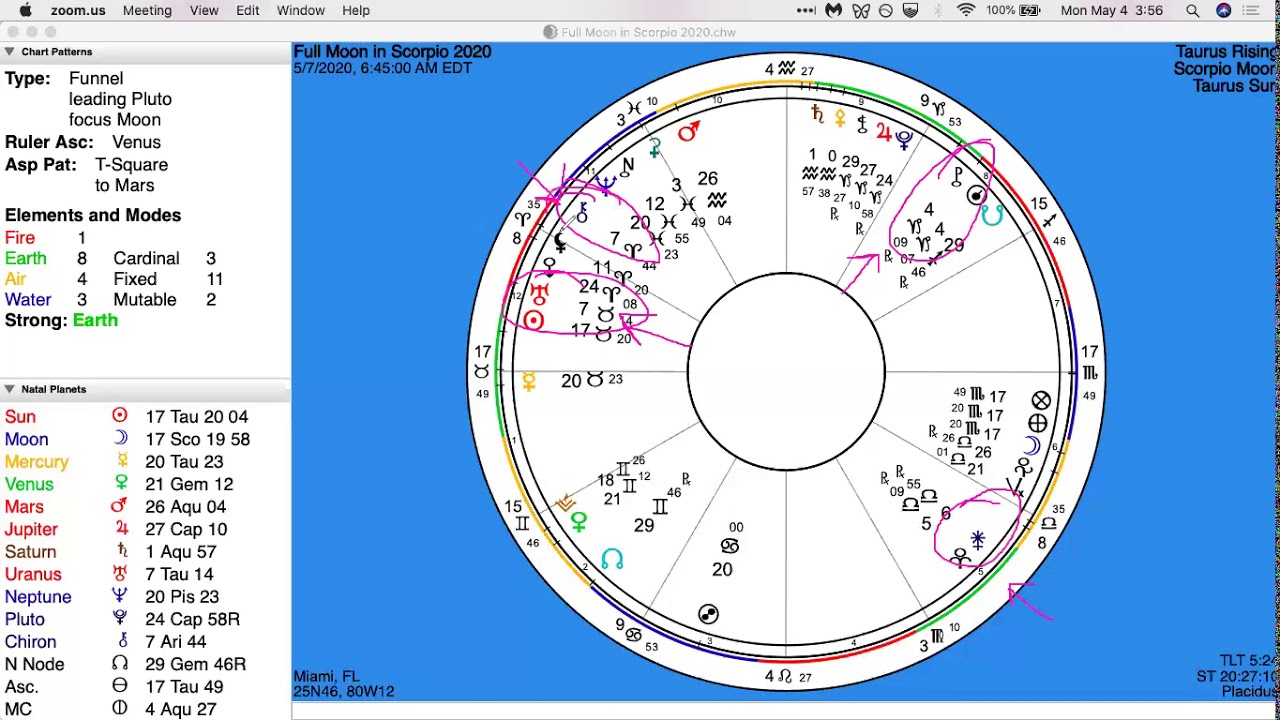Click the teal South Node glyph on the wheel
The image size is (1280, 720).
[991, 215]
